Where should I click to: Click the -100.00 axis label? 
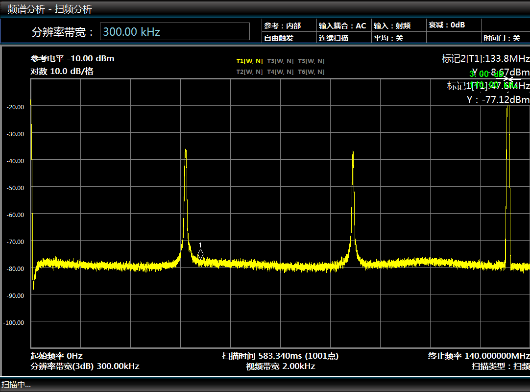[x=15, y=323]
